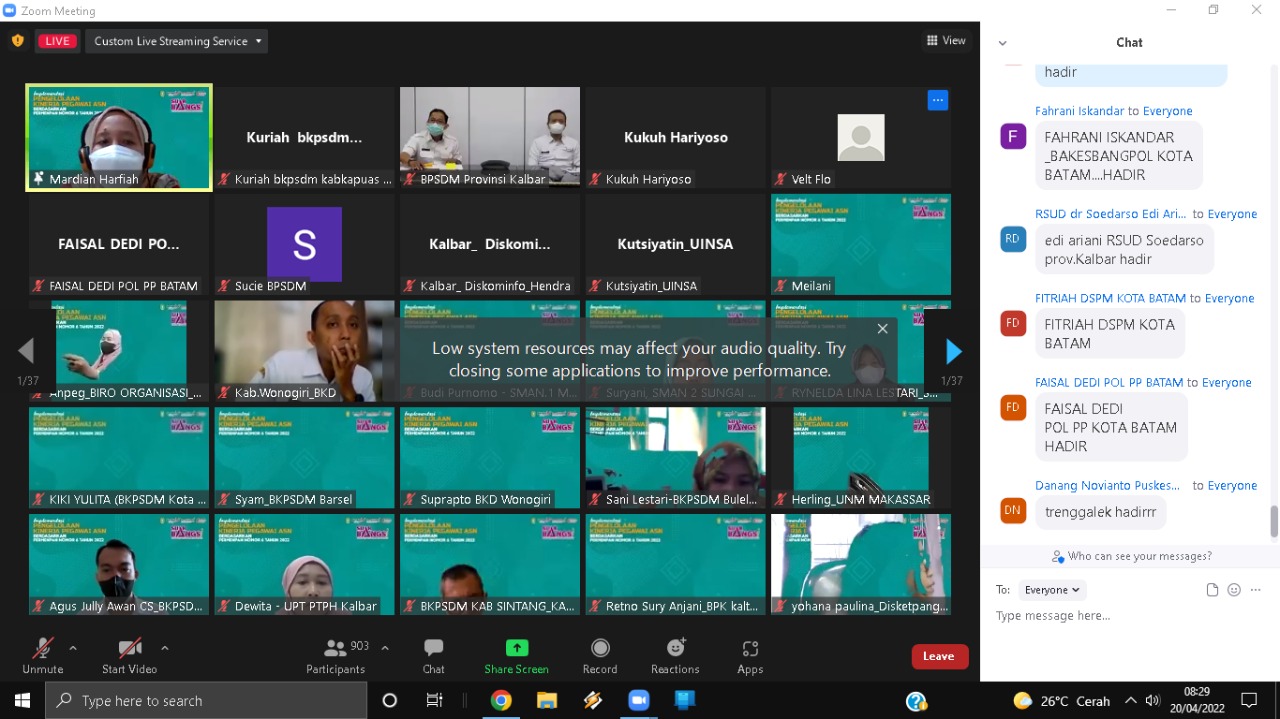Click 'FITRIAH DSPM KOTA BATAM' message bubble

(1109, 334)
